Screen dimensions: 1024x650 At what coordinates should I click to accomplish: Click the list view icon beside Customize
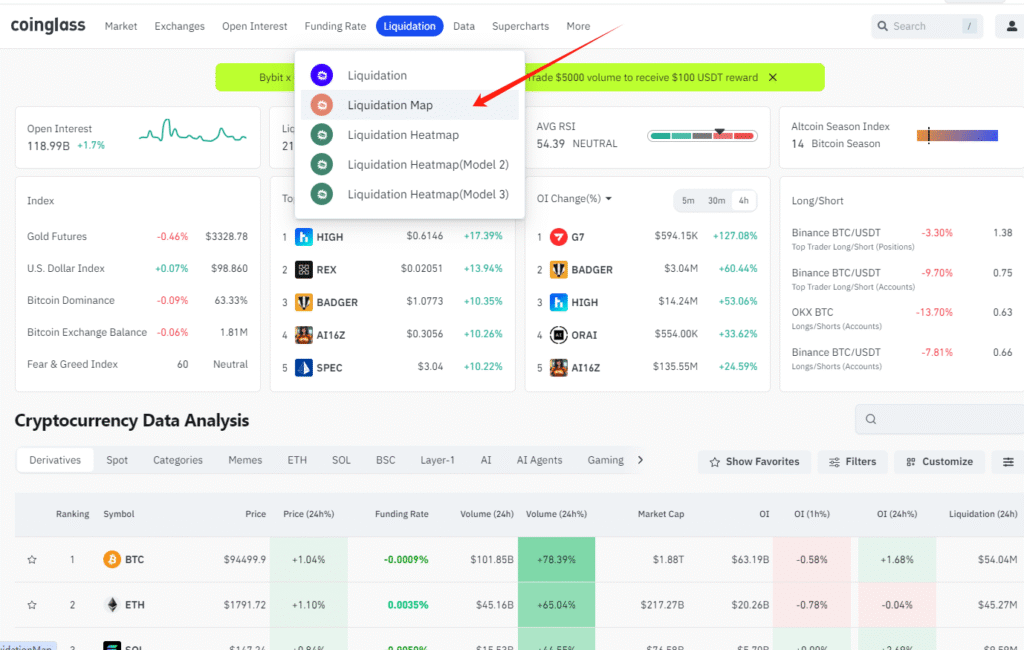1006,462
